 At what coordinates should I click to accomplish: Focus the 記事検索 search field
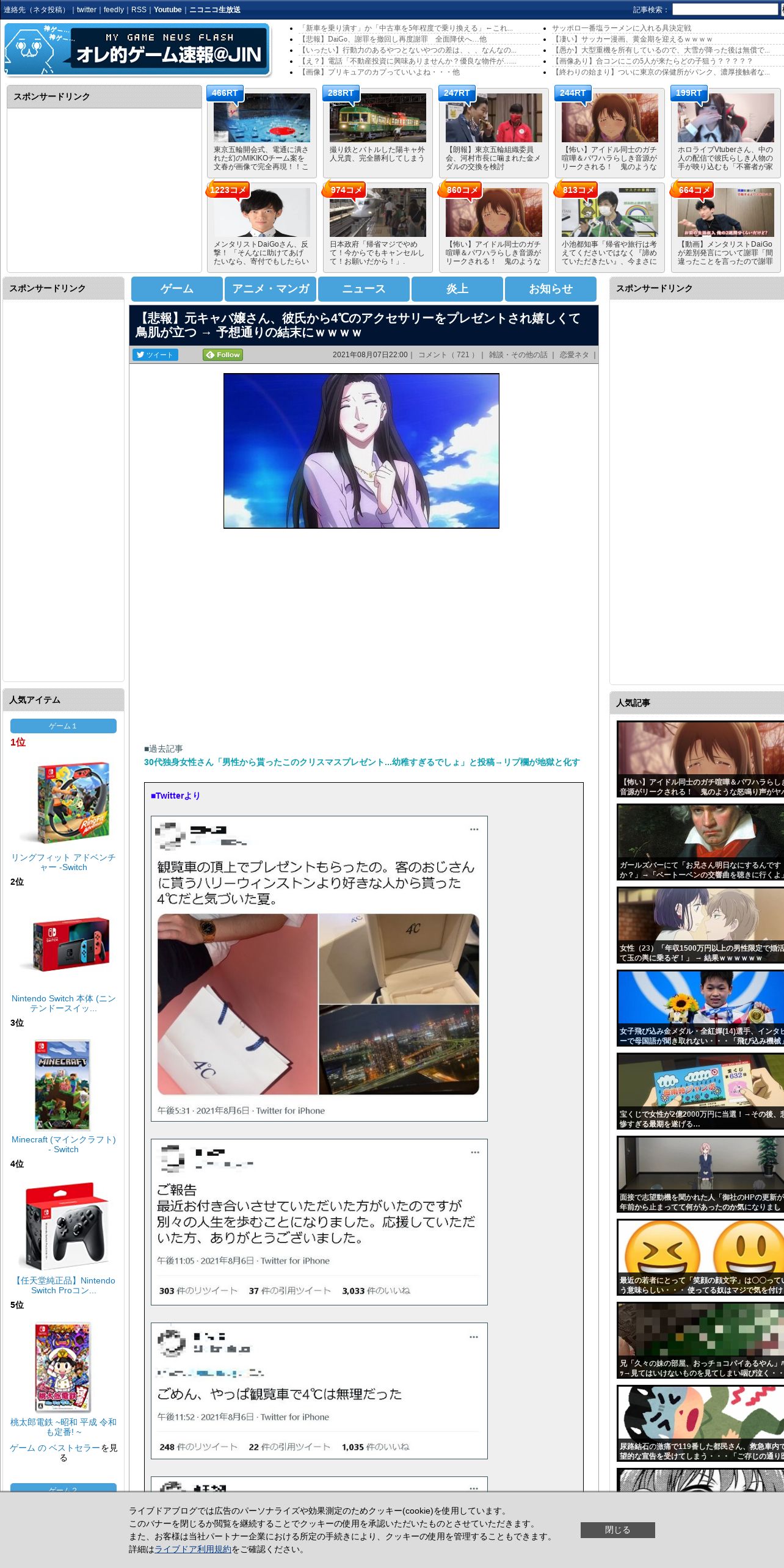coord(725,9)
